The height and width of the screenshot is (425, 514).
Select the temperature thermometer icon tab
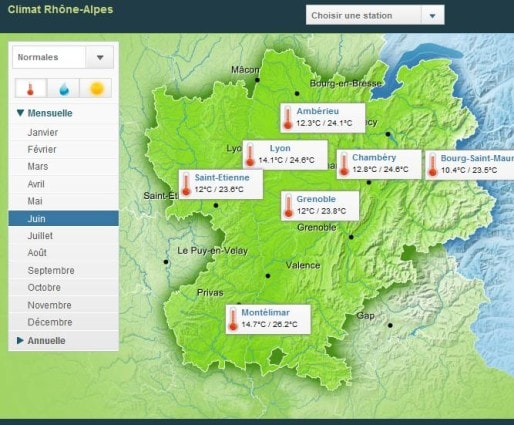pos(31,88)
